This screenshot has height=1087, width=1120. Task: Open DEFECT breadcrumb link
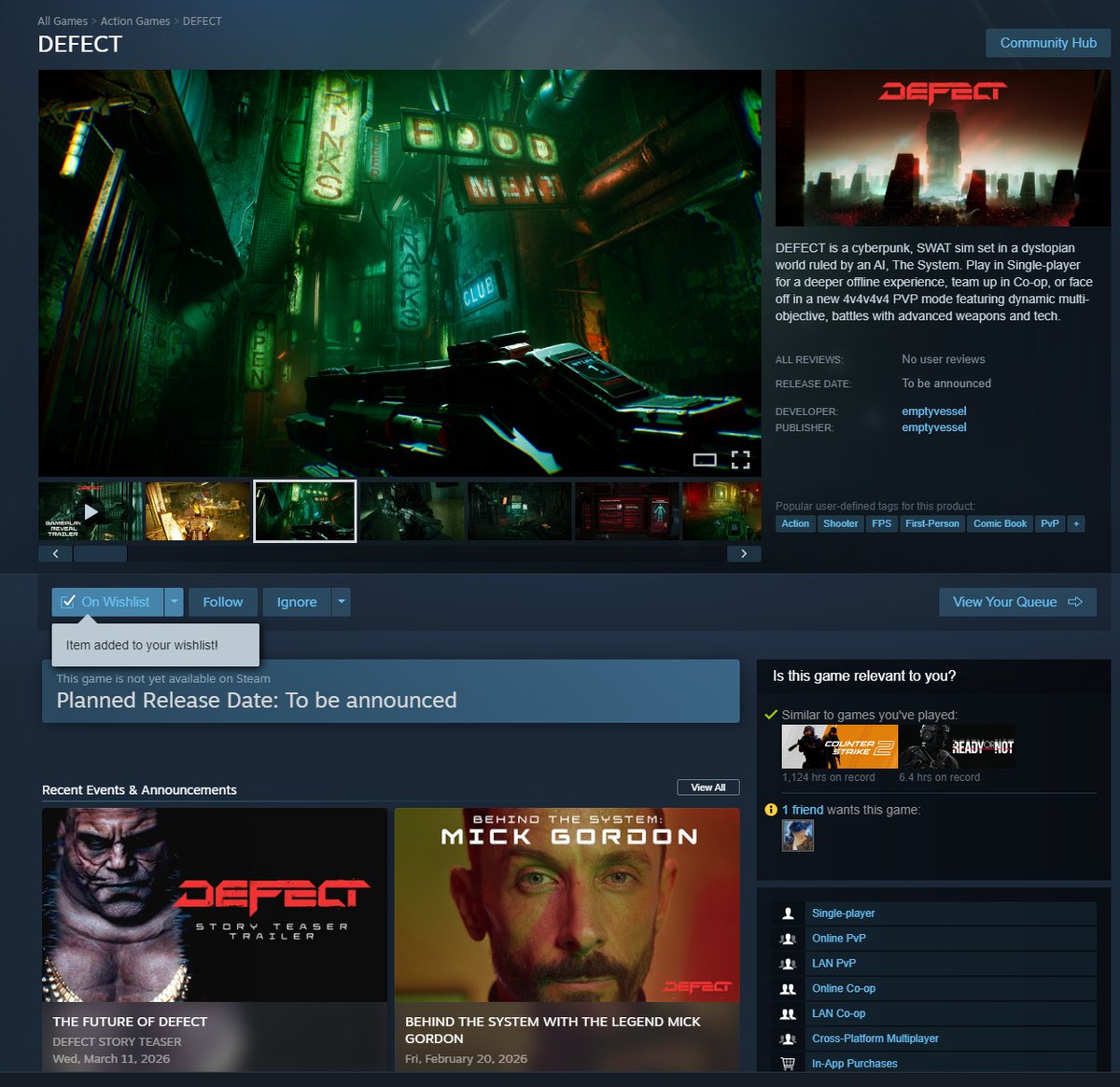click(x=203, y=21)
